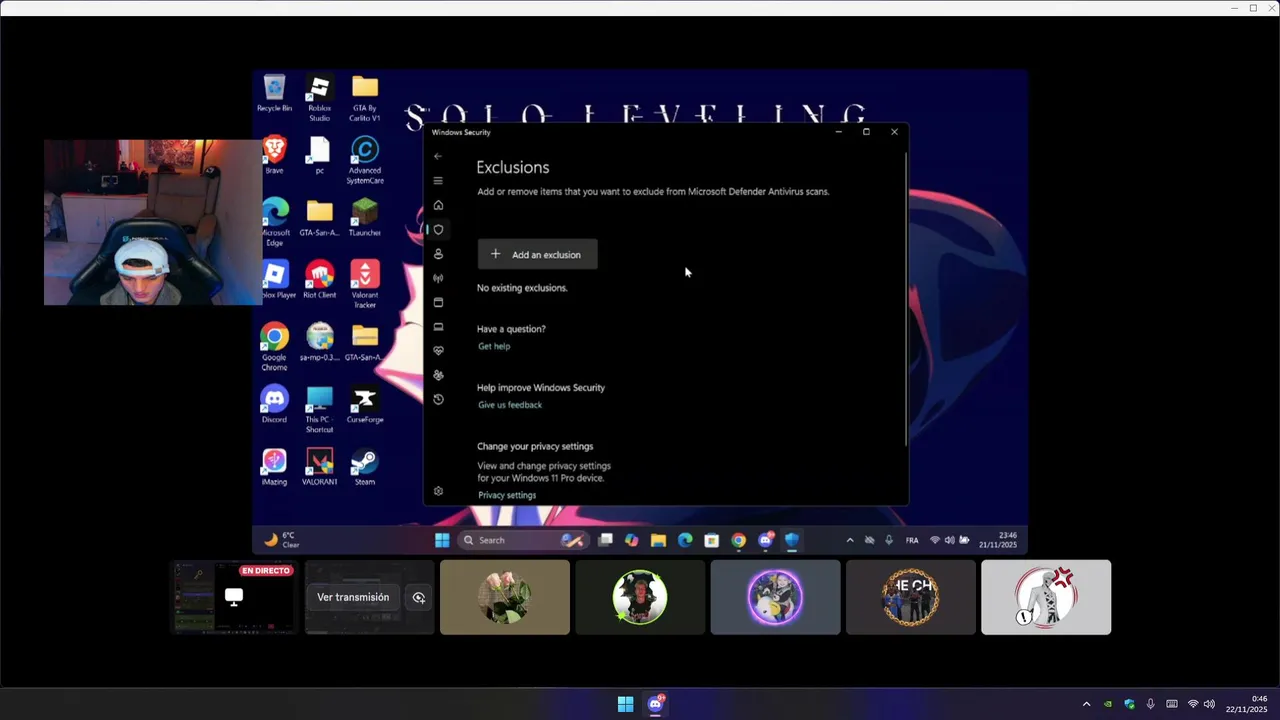Open Discord on the bottom Windows taskbar

[x=656, y=704]
